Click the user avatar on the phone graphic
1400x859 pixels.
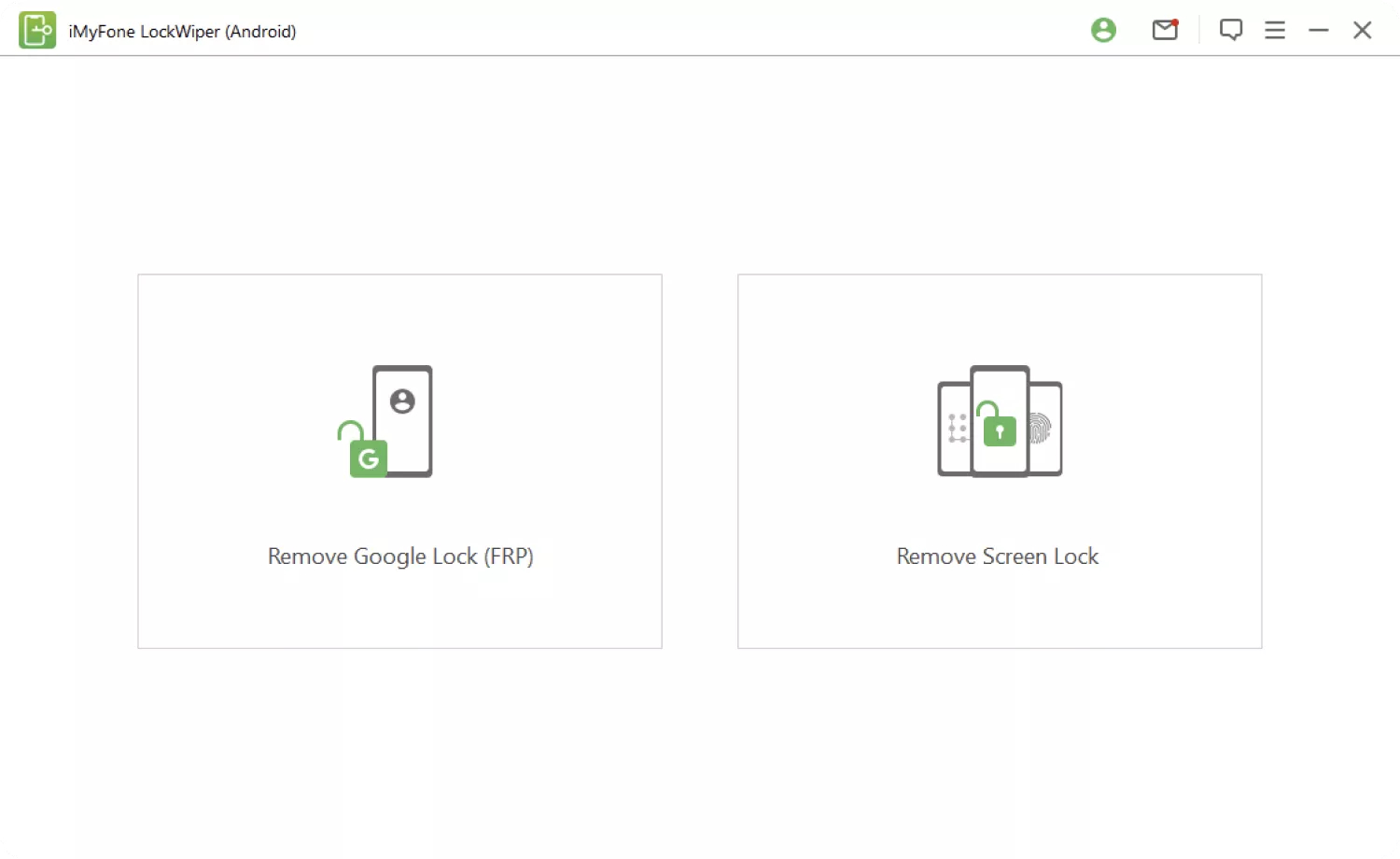click(402, 401)
